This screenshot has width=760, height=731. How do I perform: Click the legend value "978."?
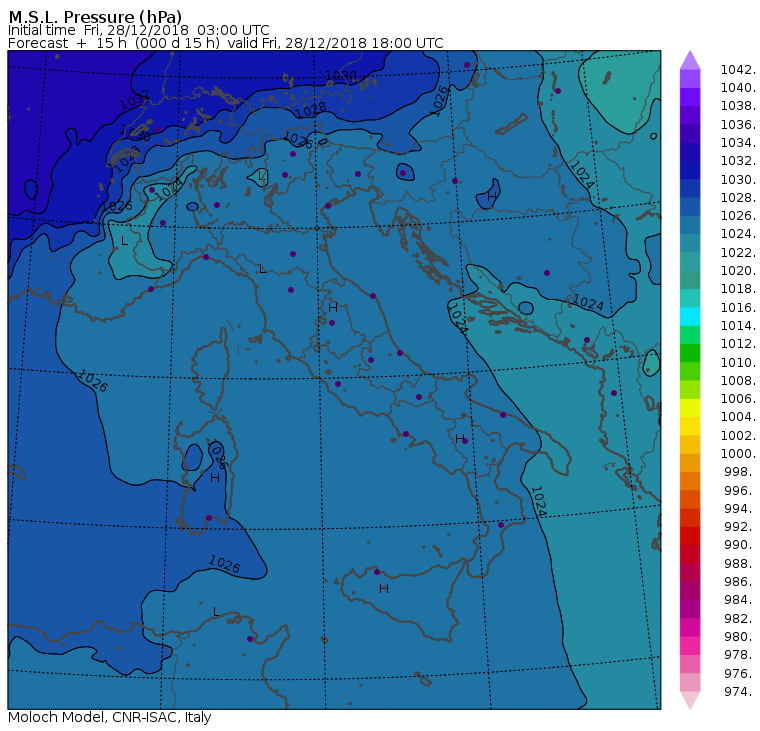[740, 655]
